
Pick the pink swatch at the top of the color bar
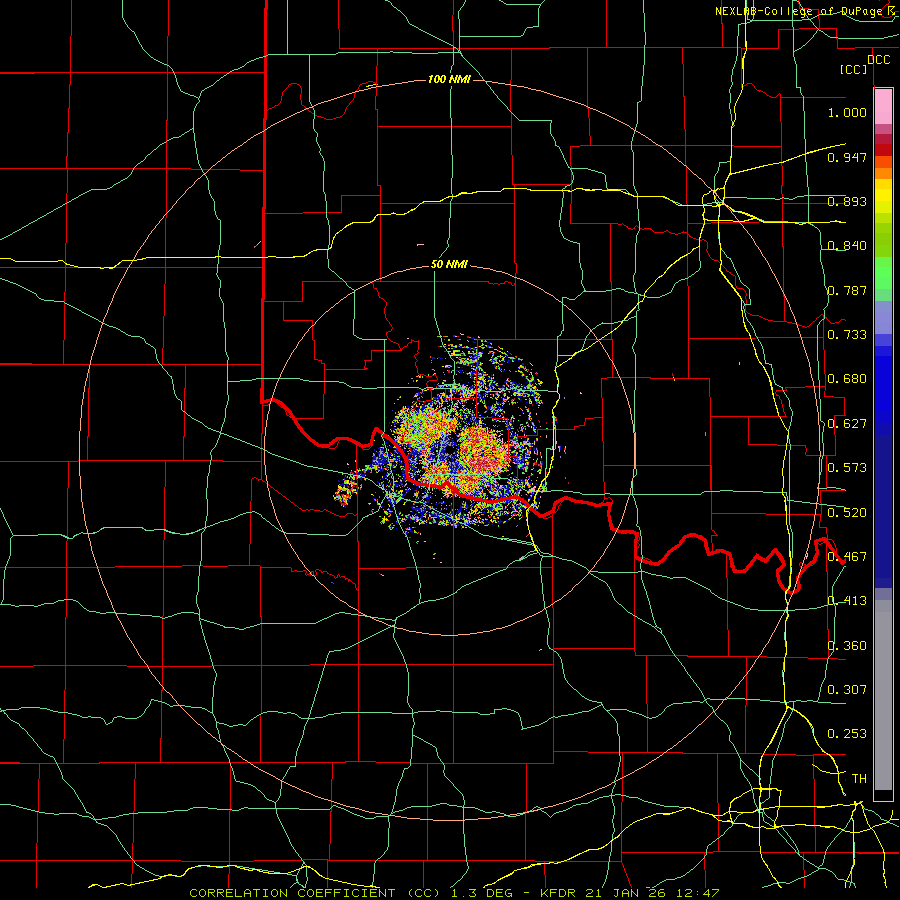point(883,107)
